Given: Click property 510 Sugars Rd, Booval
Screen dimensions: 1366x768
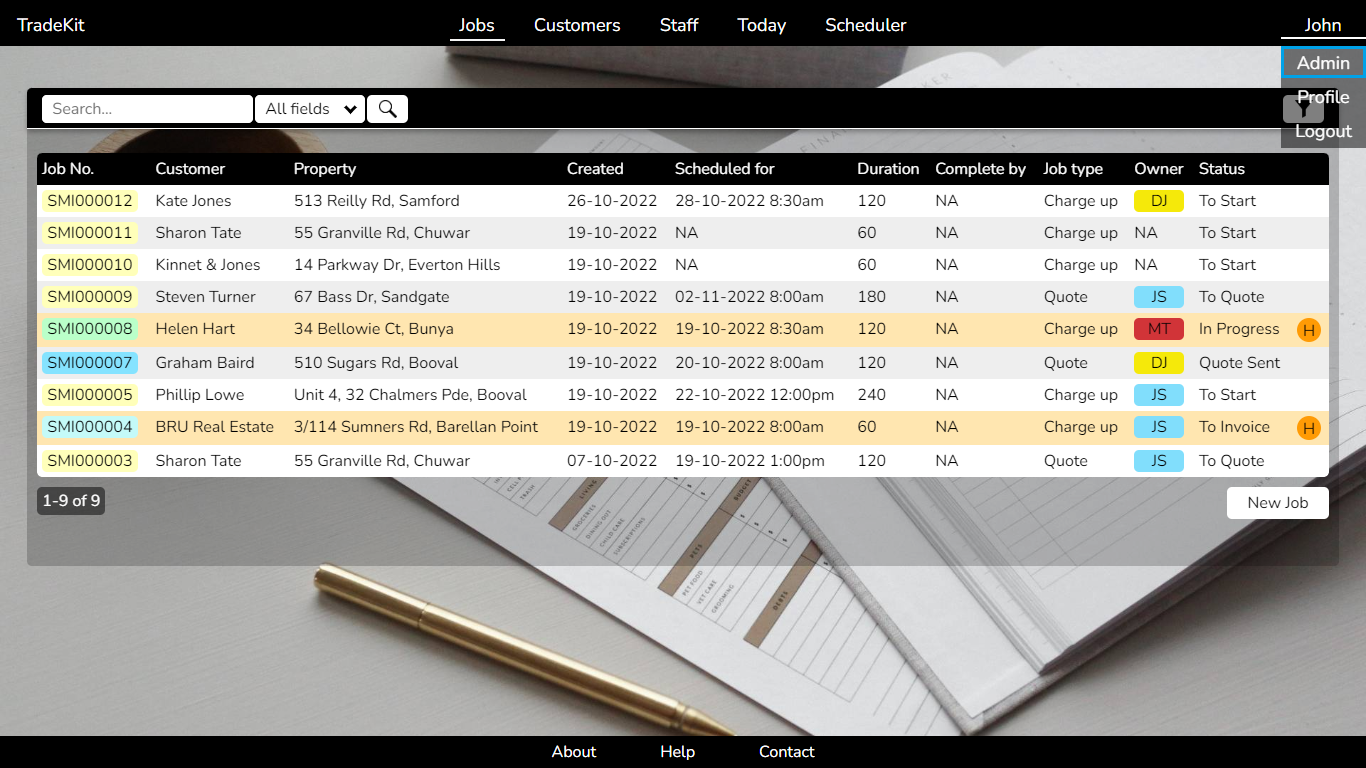Looking at the screenshot, I should (x=376, y=363).
